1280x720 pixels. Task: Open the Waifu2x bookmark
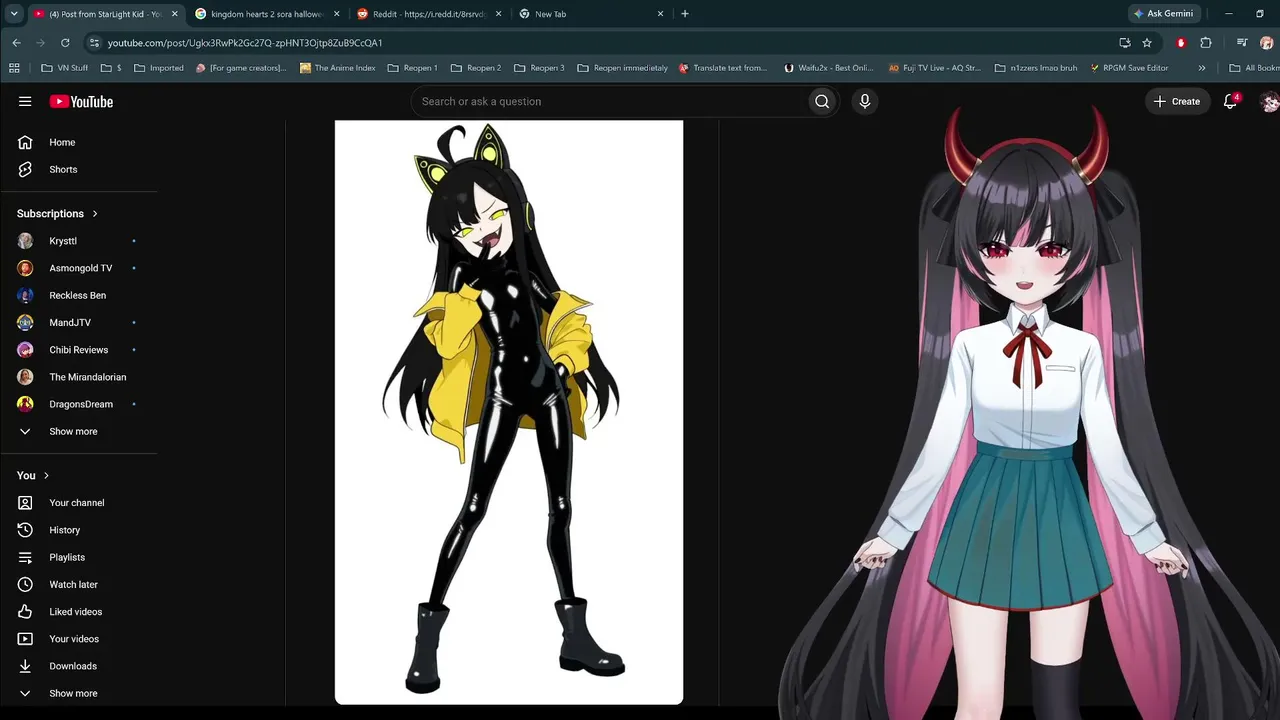point(829,68)
